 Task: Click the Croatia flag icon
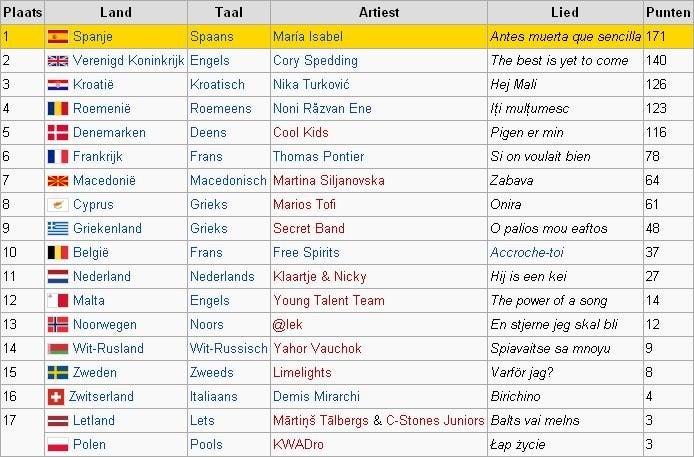pyautogui.click(x=58, y=85)
